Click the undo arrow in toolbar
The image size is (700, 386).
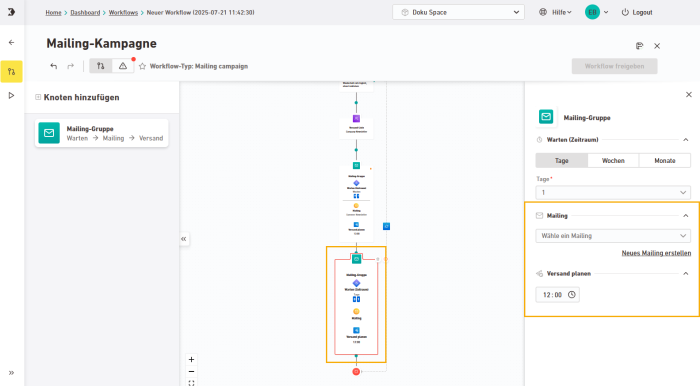click(54, 66)
